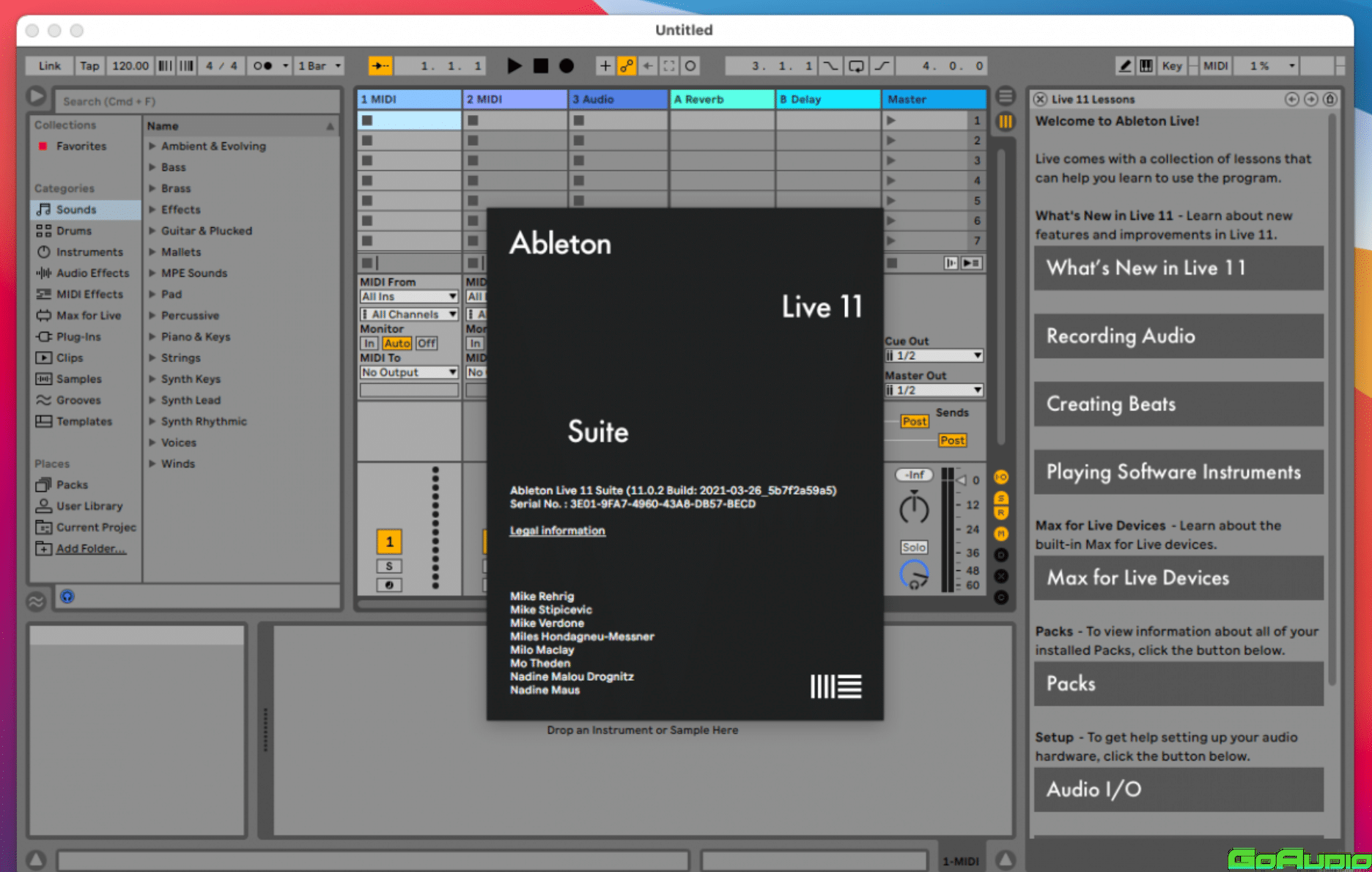Click the Link button
Image resolution: width=1372 pixels, height=872 pixels.
click(x=49, y=66)
